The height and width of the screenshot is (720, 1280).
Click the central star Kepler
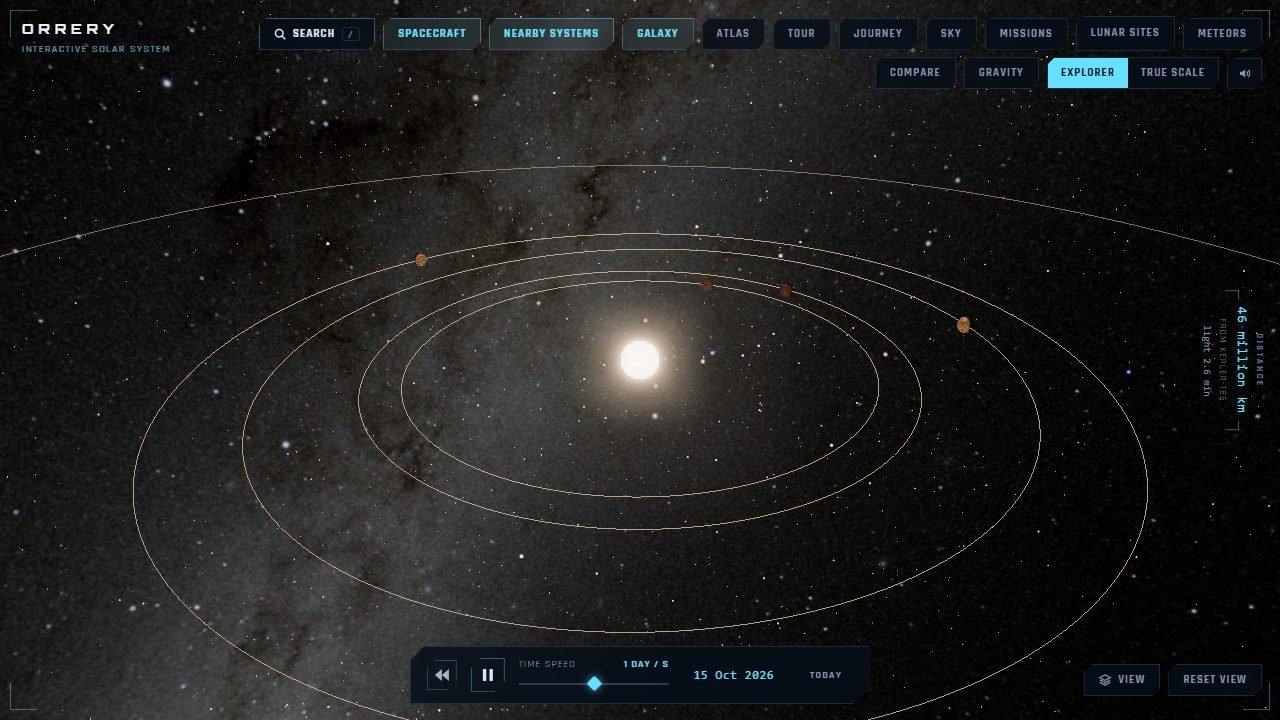coord(640,360)
